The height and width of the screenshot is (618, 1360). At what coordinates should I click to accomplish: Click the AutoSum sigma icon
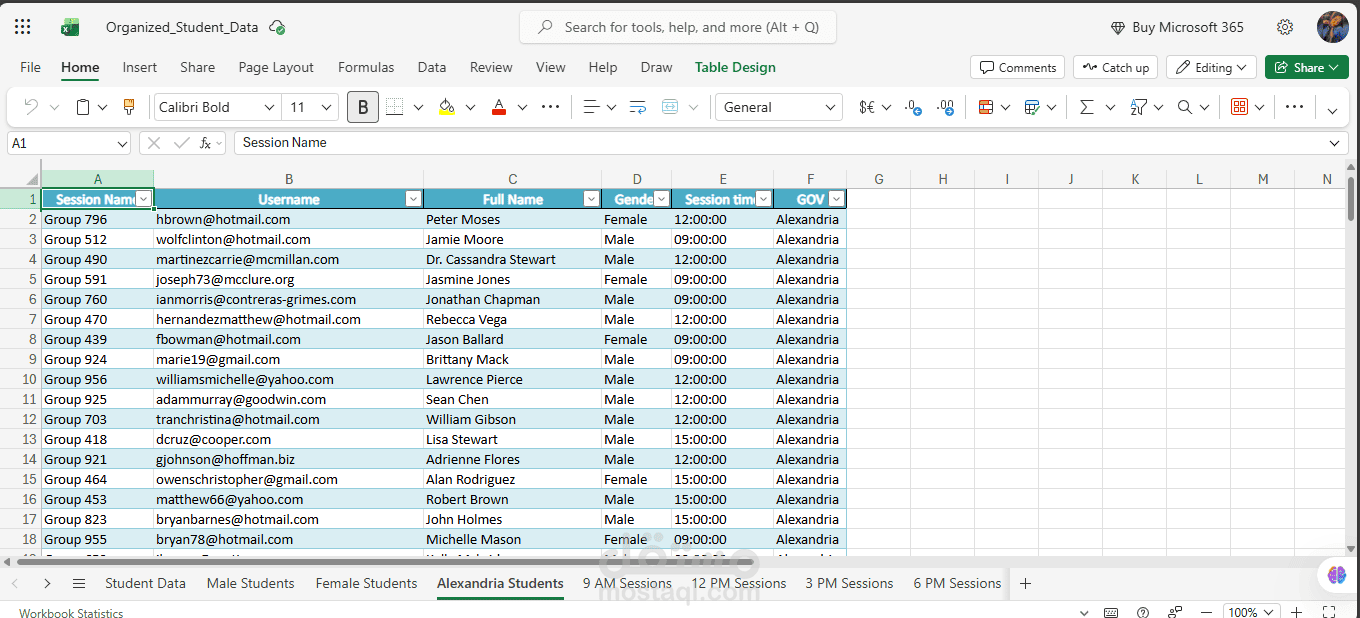point(1086,107)
